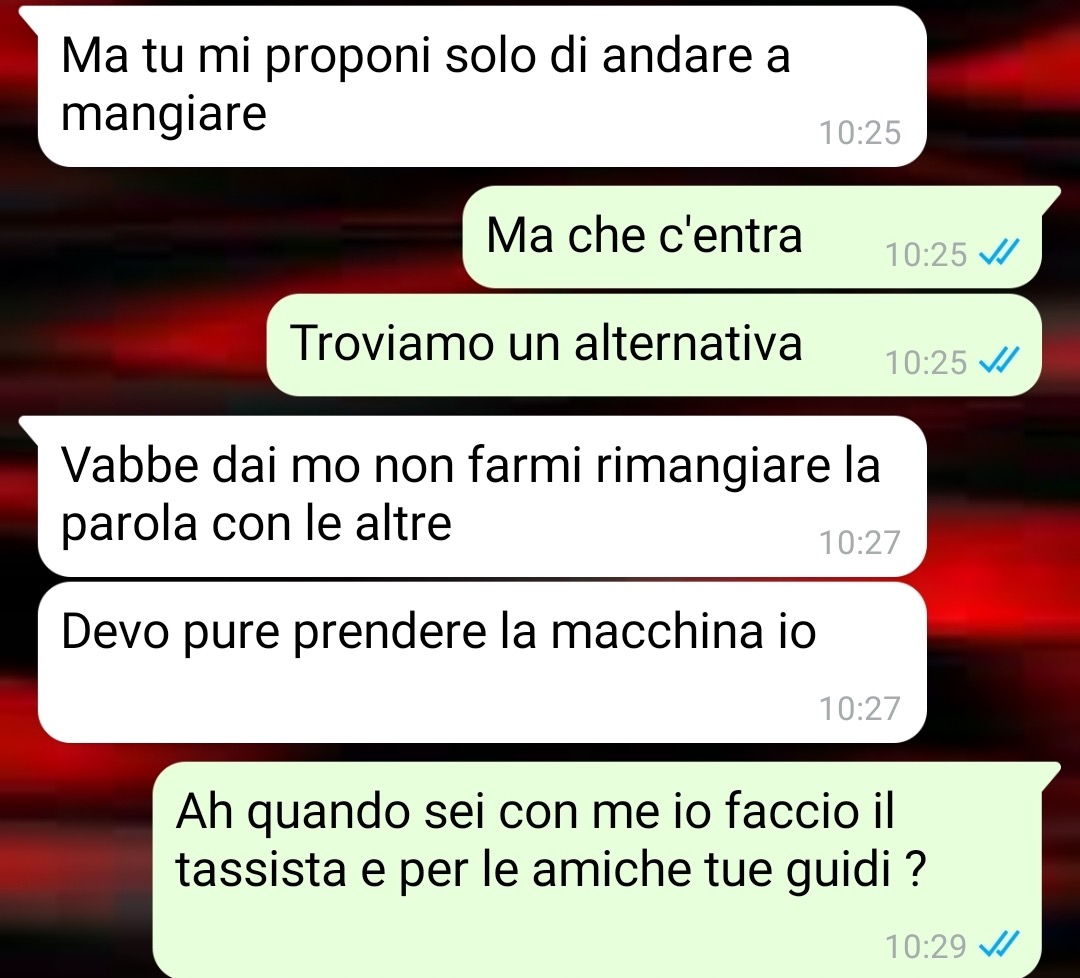Viewport: 1080px width, 978px height.
Task: Tap the 10:29 timestamp on the last sent message
Action: [x=926, y=947]
